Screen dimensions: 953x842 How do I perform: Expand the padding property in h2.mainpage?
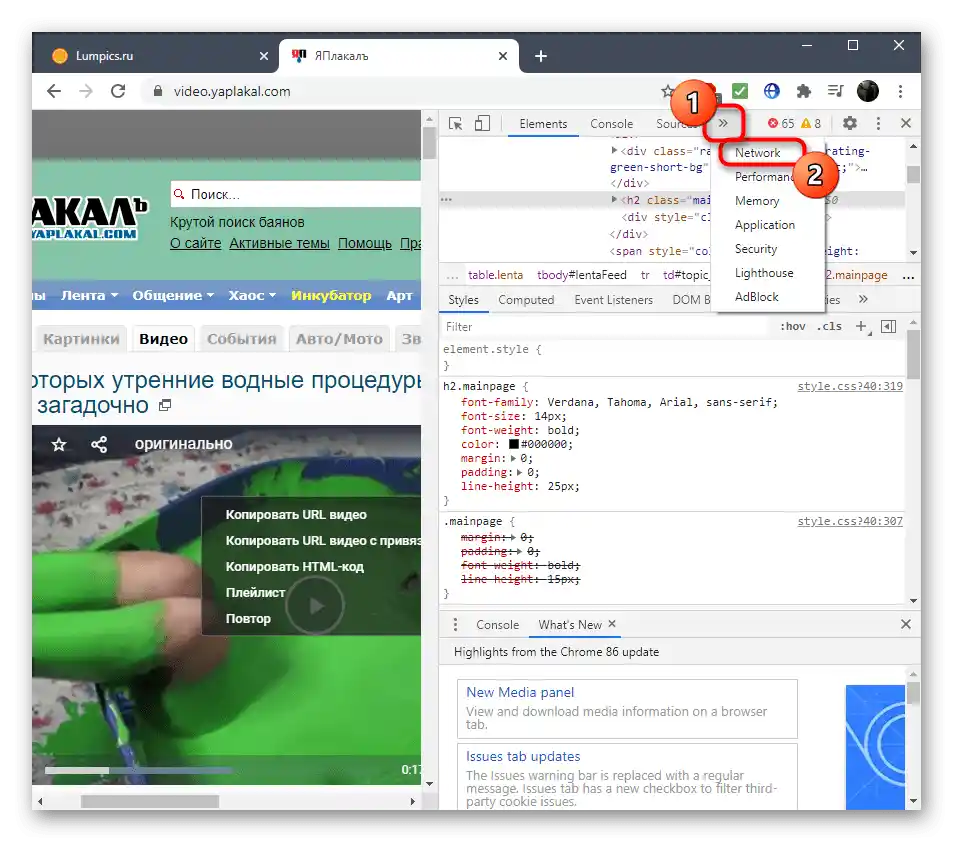pos(520,472)
